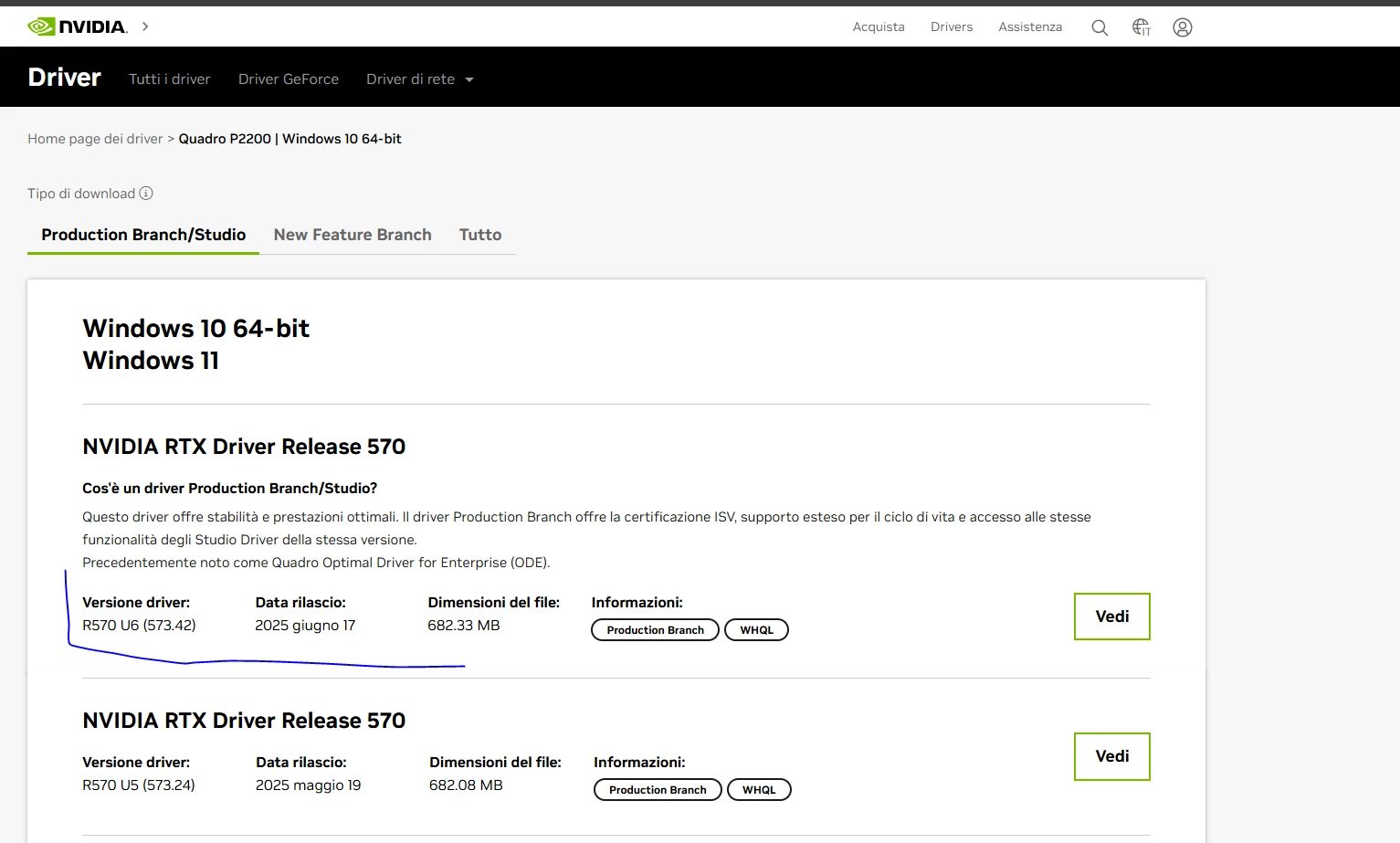Screen dimensions: 1400x843
Task: Click the Tipo di download label
Action: pyautogui.click(x=81, y=194)
